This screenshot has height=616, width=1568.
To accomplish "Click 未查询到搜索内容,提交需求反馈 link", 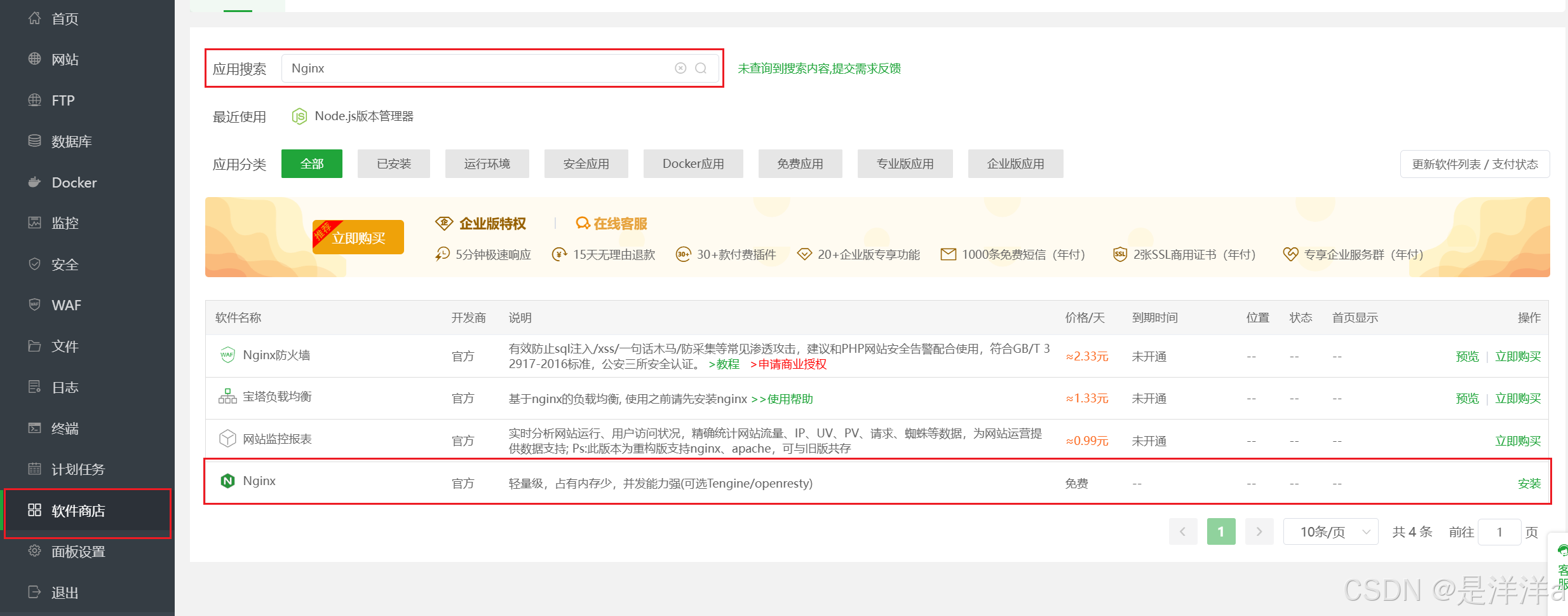I will [x=820, y=68].
